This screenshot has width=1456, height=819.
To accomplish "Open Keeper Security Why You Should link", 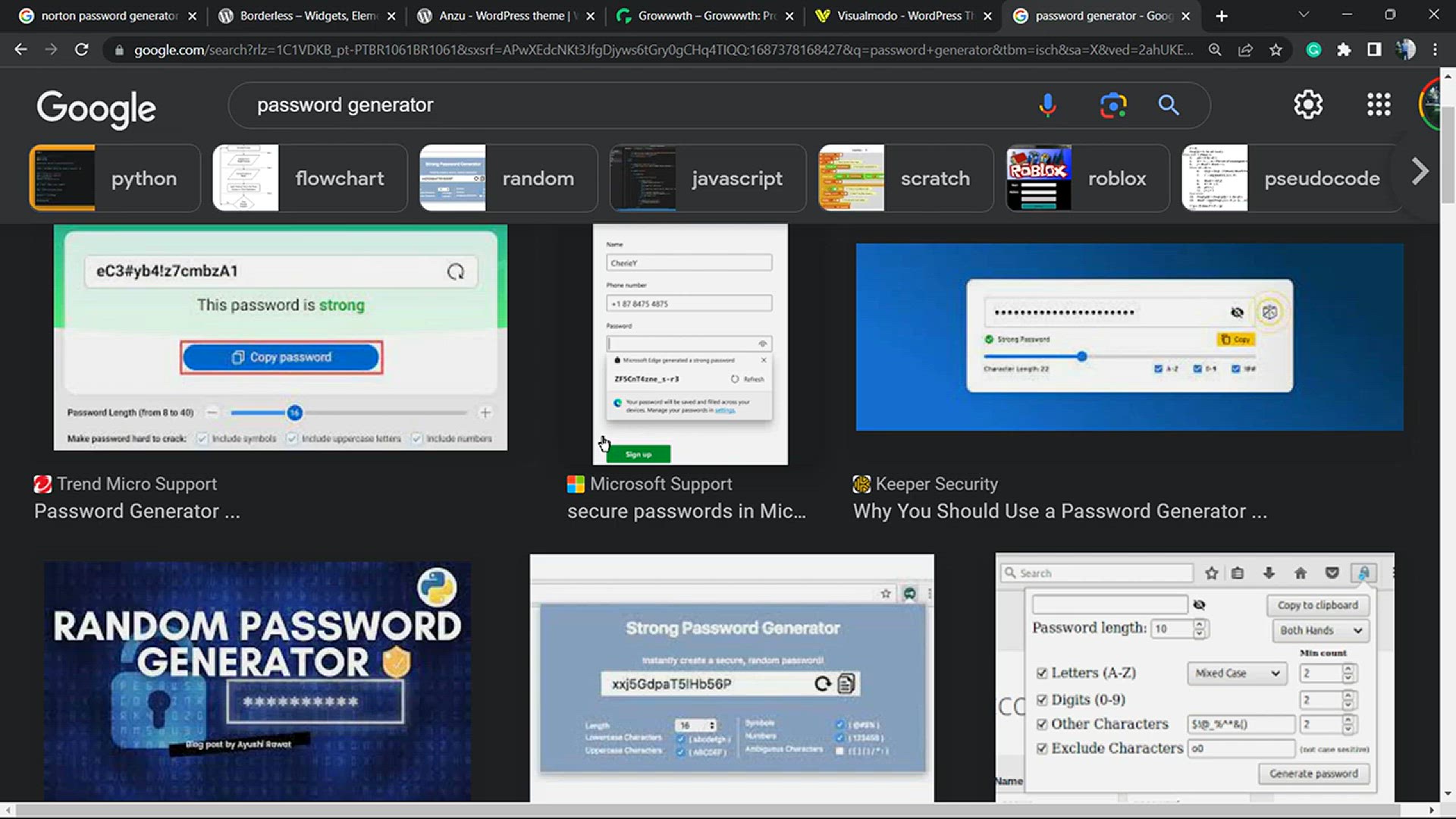I will 1060,497.
